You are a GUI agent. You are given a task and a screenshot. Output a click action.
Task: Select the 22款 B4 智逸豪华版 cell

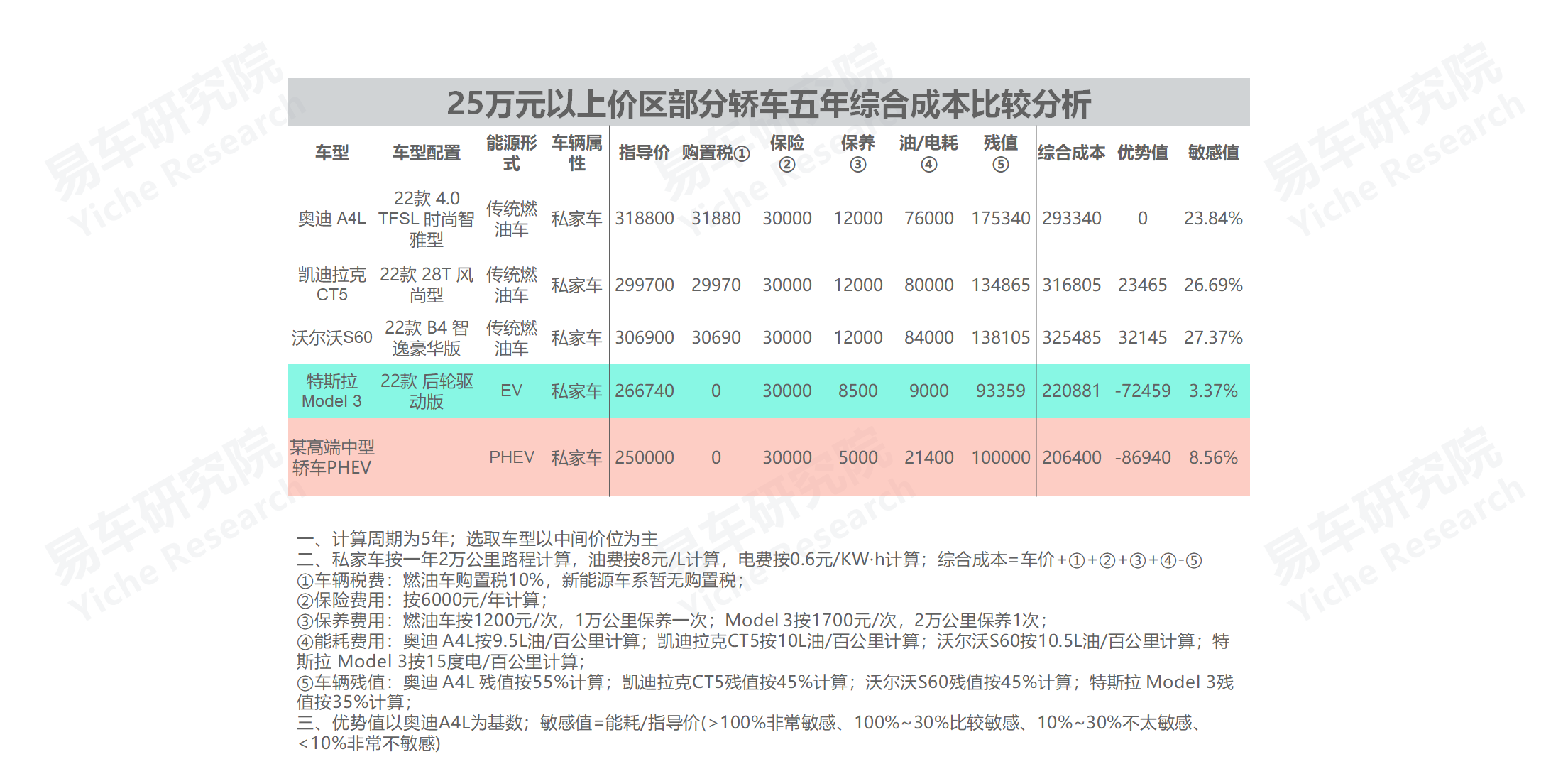427,338
